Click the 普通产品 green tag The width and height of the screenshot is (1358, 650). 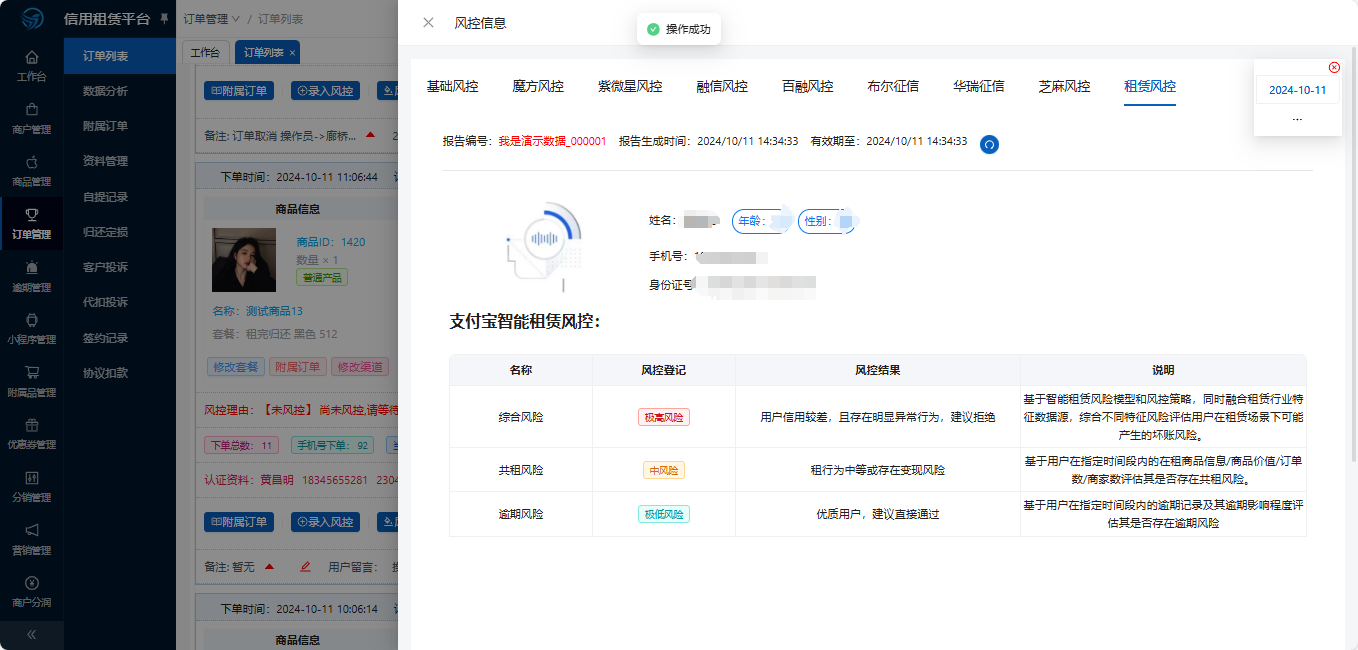pyautogui.click(x=322, y=277)
